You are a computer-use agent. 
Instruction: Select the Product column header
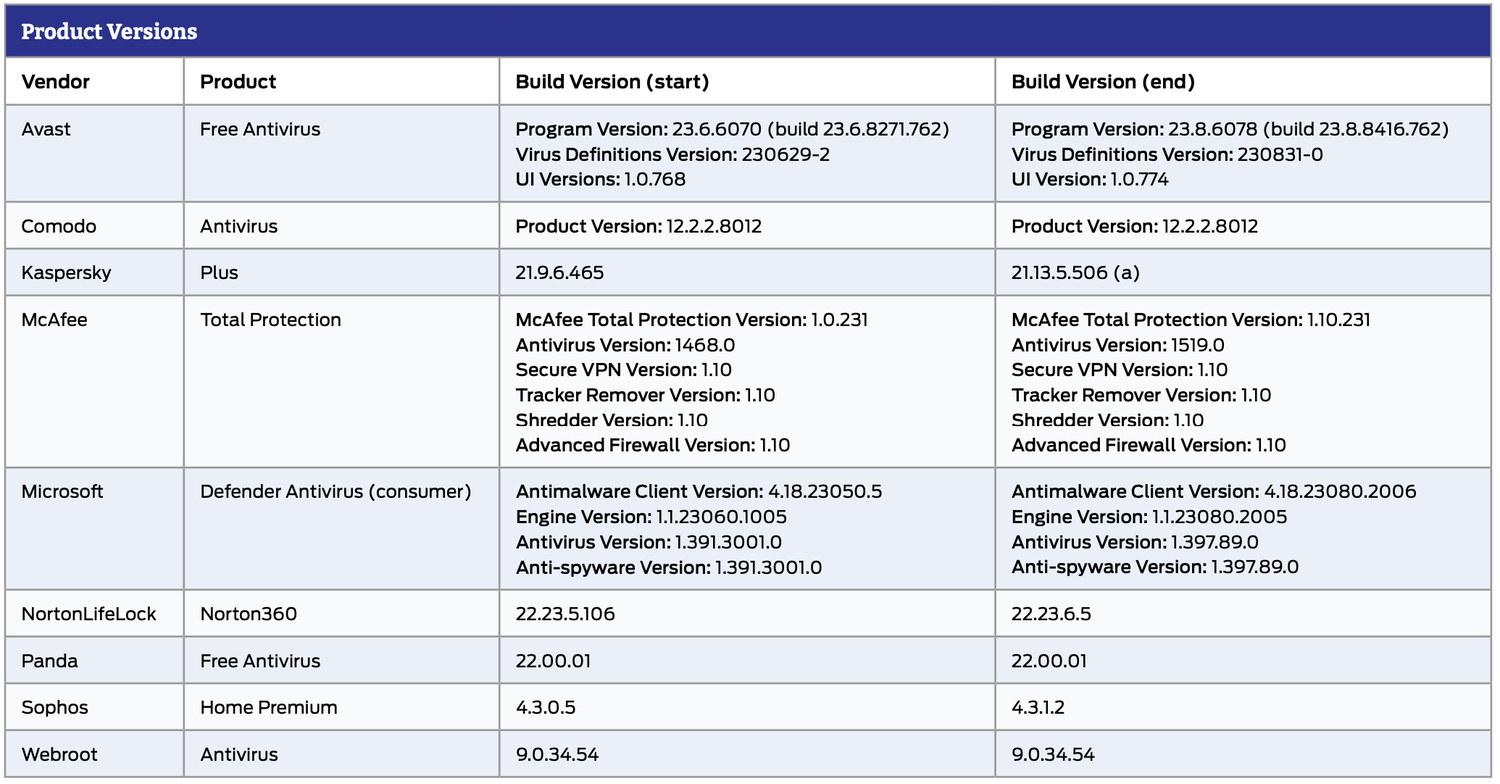point(238,82)
